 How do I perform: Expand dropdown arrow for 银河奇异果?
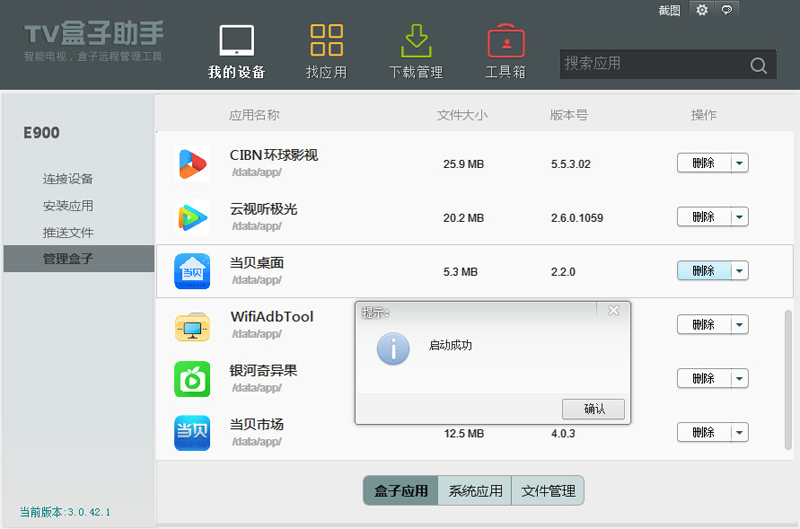pyautogui.click(x=740, y=379)
